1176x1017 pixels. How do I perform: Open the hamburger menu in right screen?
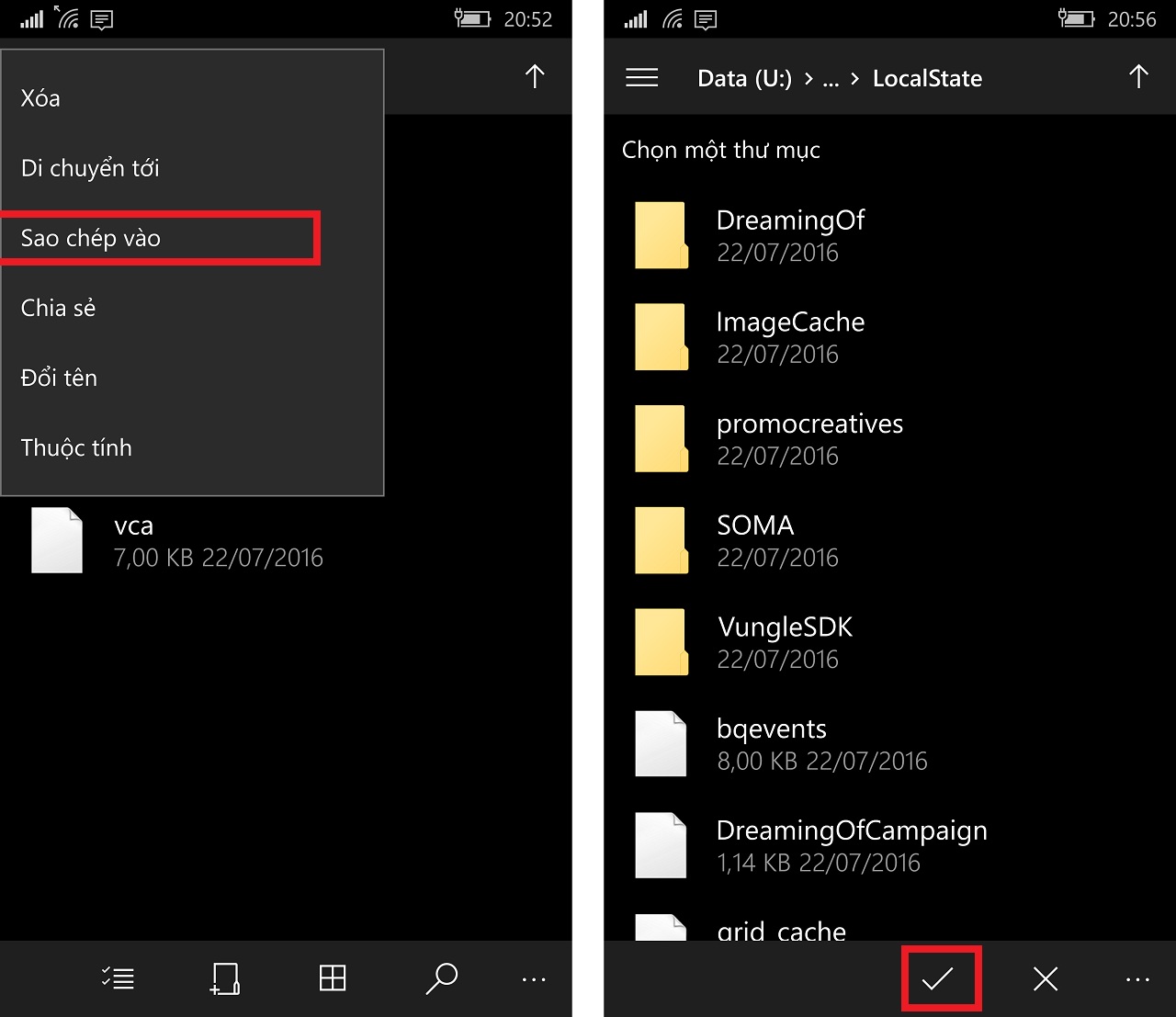click(x=641, y=78)
